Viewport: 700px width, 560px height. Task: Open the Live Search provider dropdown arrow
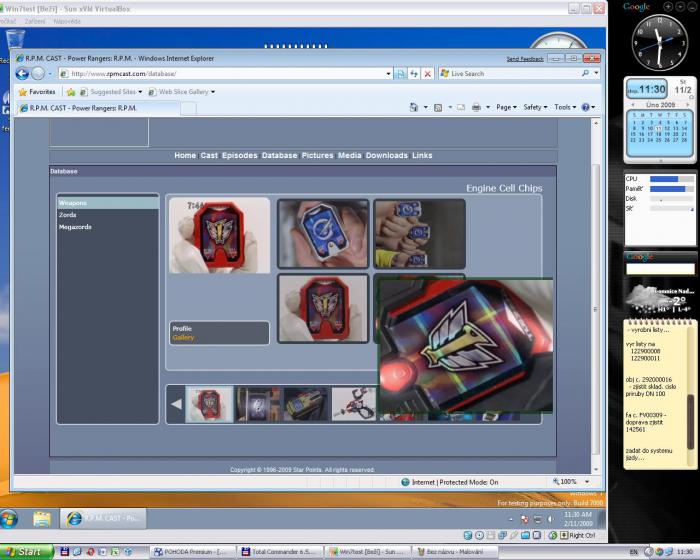coord(596,73)
